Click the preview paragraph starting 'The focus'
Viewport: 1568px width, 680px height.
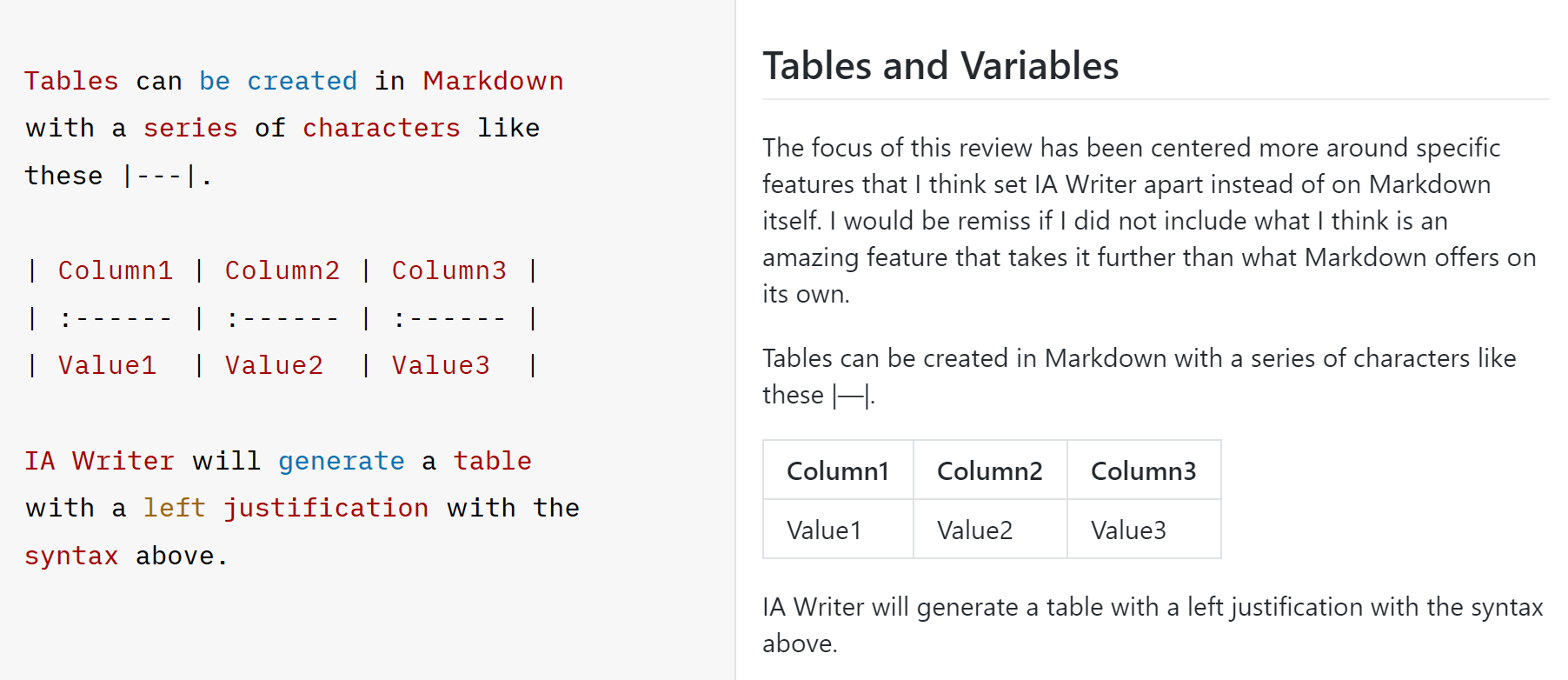point(1149,221)
